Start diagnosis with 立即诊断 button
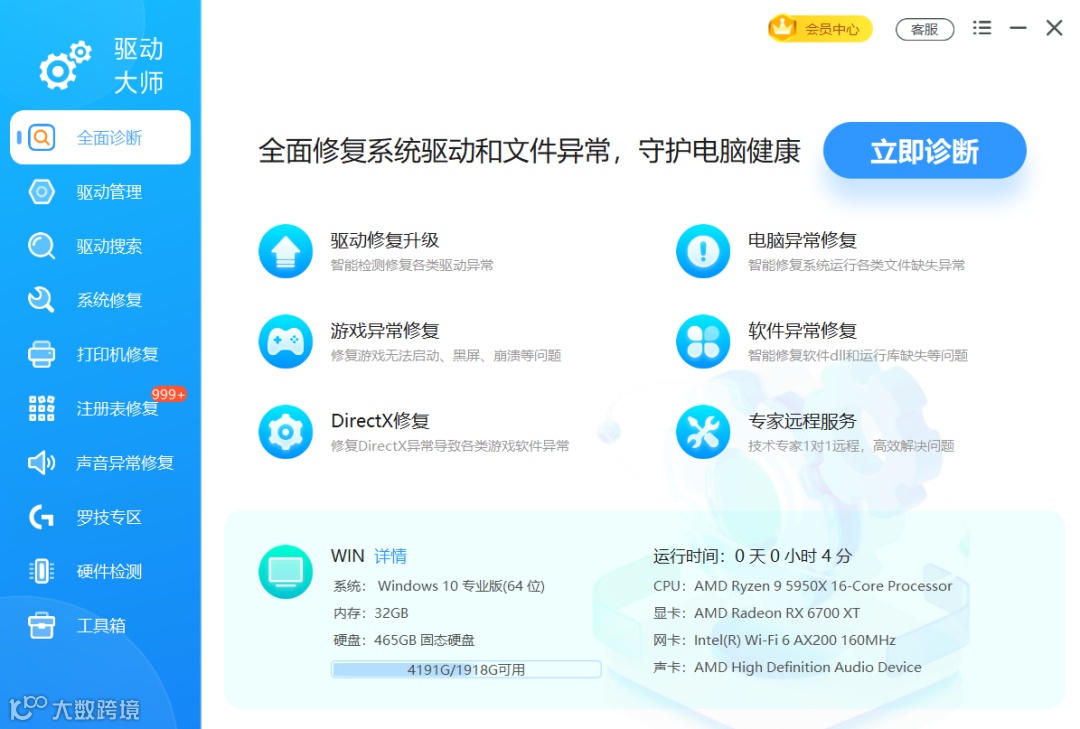 coord(924,151)
